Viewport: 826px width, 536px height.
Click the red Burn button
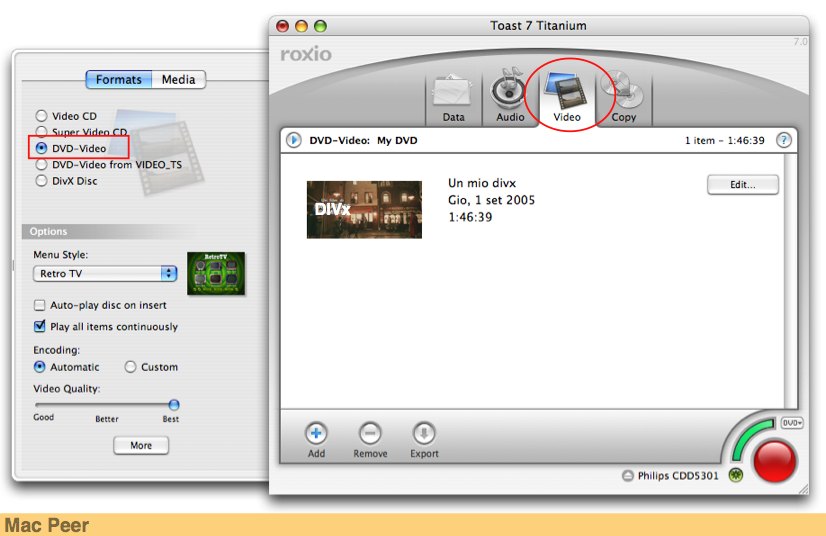pos(775,461)
